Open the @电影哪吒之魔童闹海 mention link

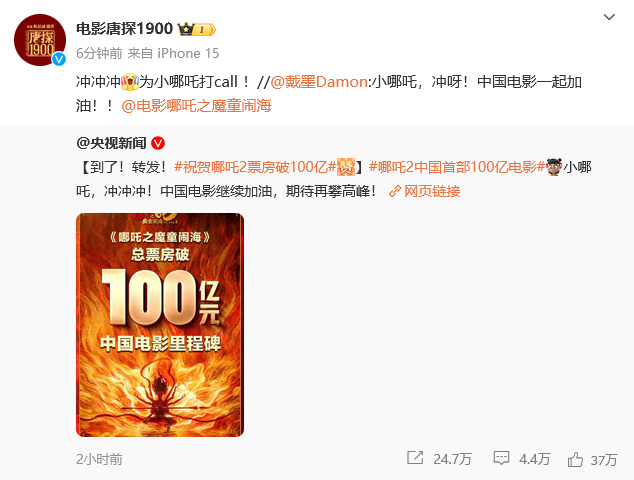tap(197, 106)
